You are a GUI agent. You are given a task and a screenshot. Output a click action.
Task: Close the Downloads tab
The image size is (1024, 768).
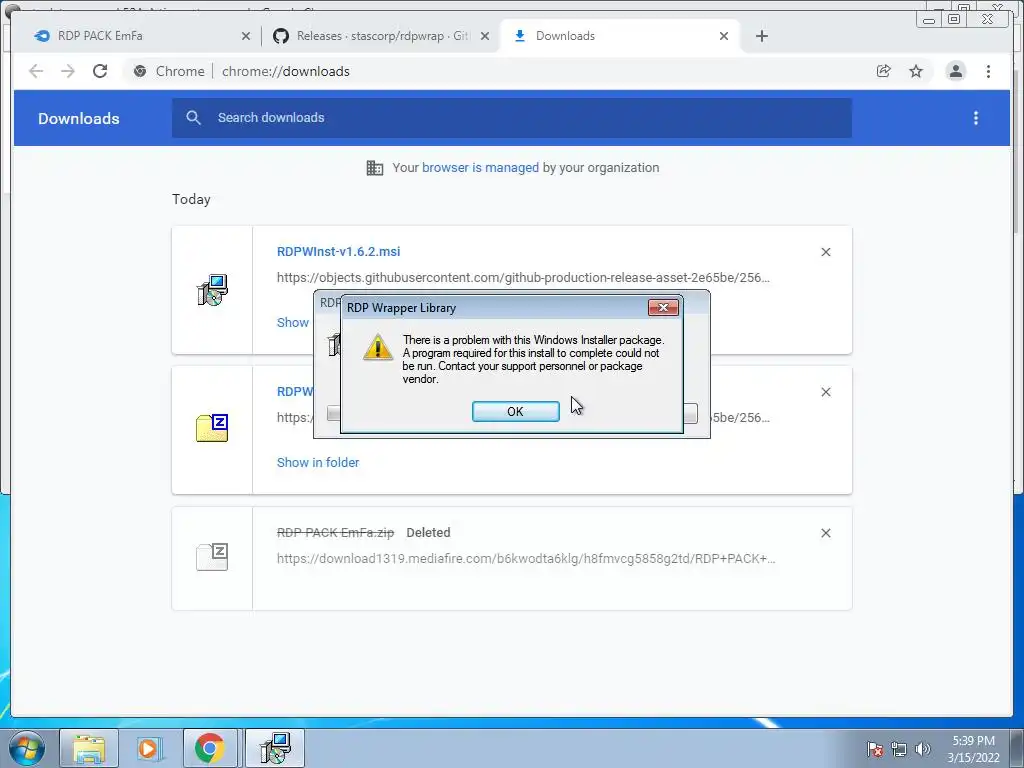(724, 36)
